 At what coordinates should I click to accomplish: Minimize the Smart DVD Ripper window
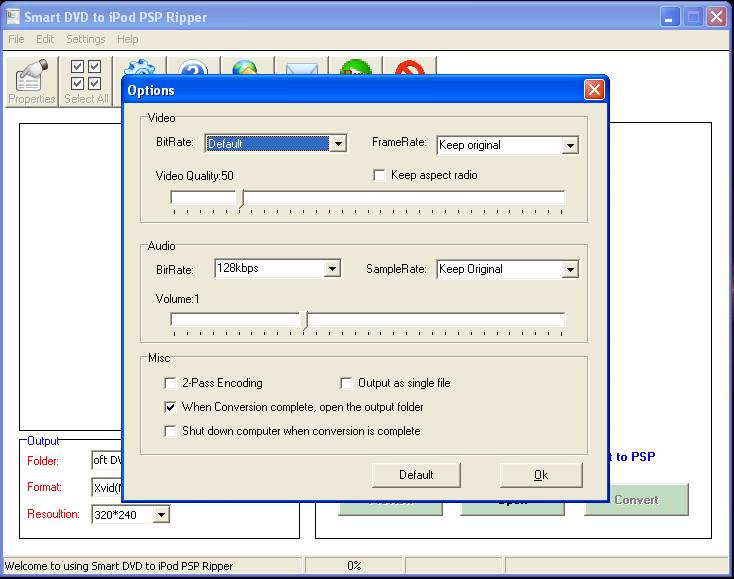pos(670,17)
